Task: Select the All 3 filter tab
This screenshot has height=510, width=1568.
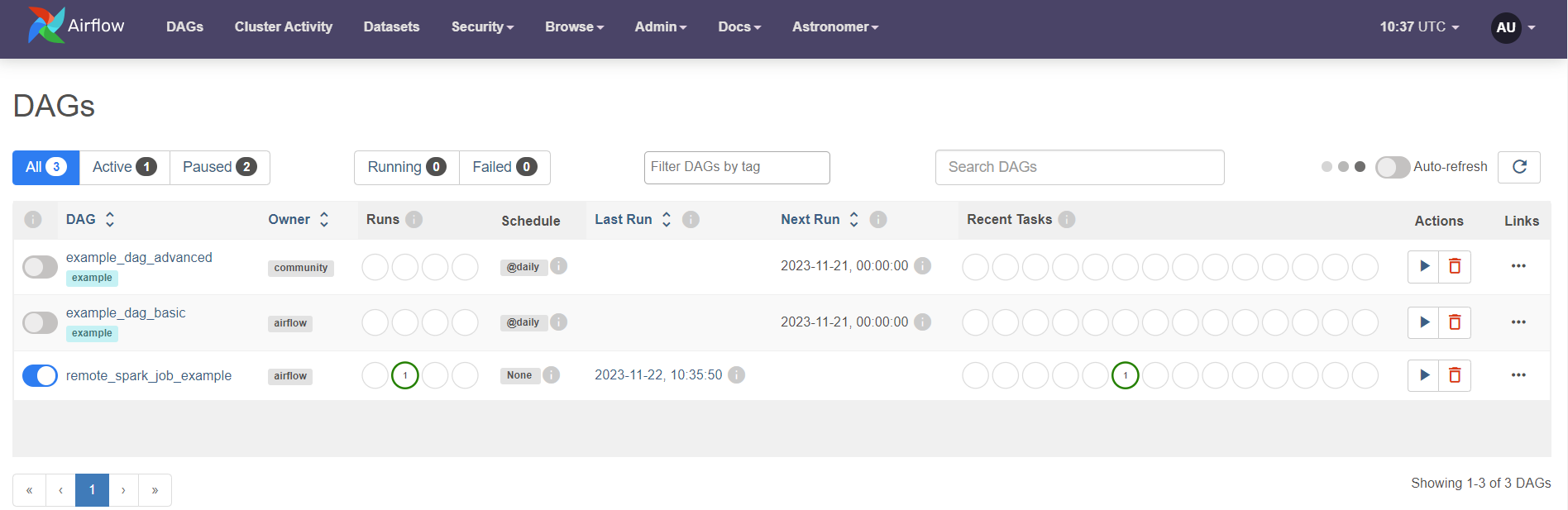Action: pyautogui.click(x=46, y=167)
